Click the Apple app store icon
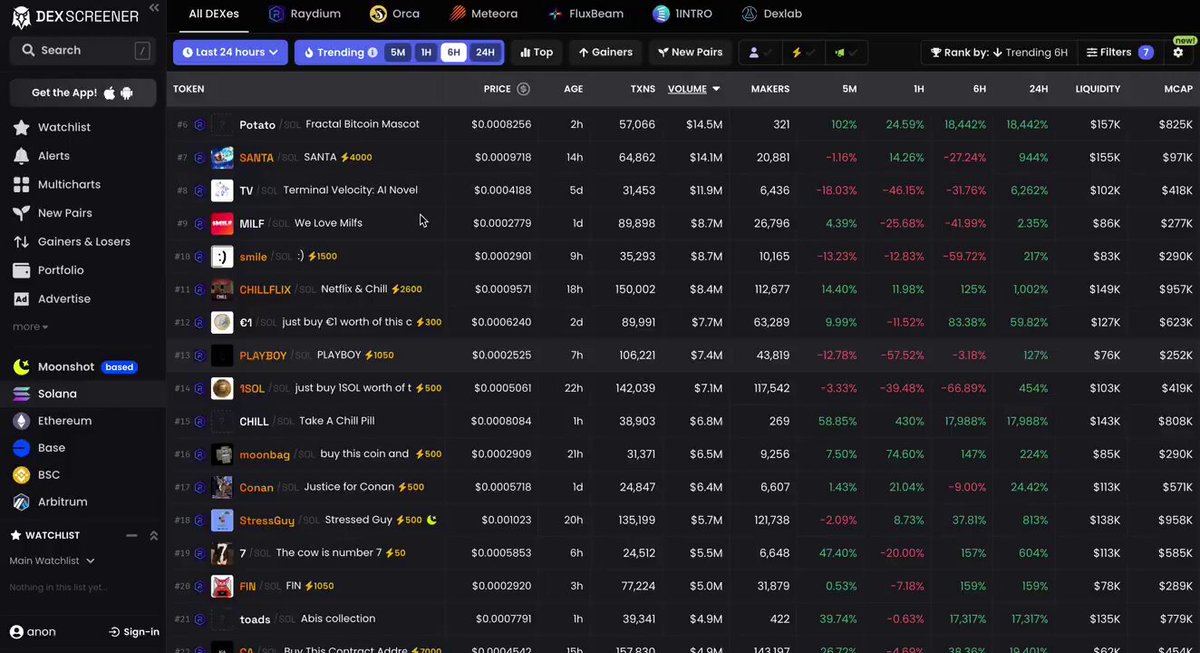1200x653 pixels. (x=109, y=93)
